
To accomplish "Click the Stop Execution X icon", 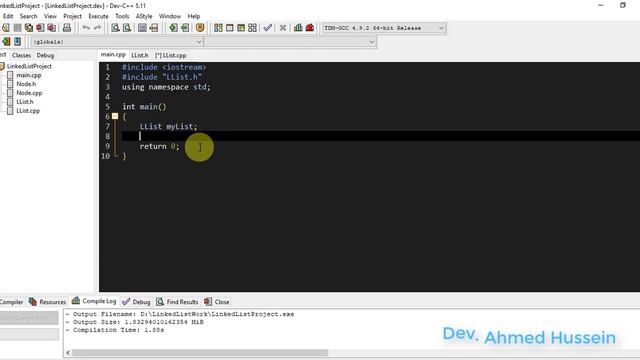I will coord(283,28).
